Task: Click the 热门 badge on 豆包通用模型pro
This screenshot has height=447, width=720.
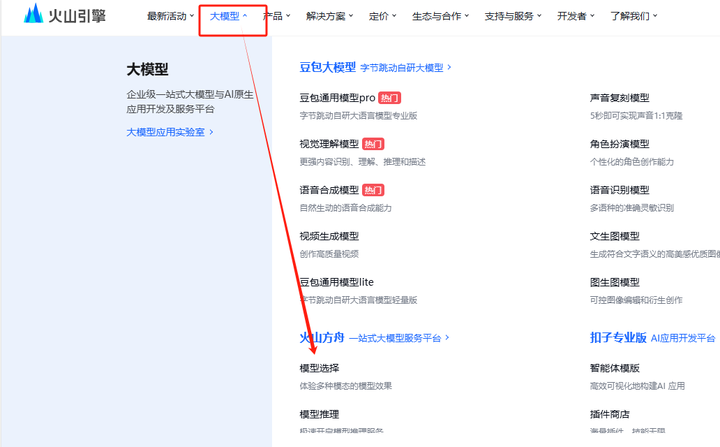Action: tap(389, 98)
